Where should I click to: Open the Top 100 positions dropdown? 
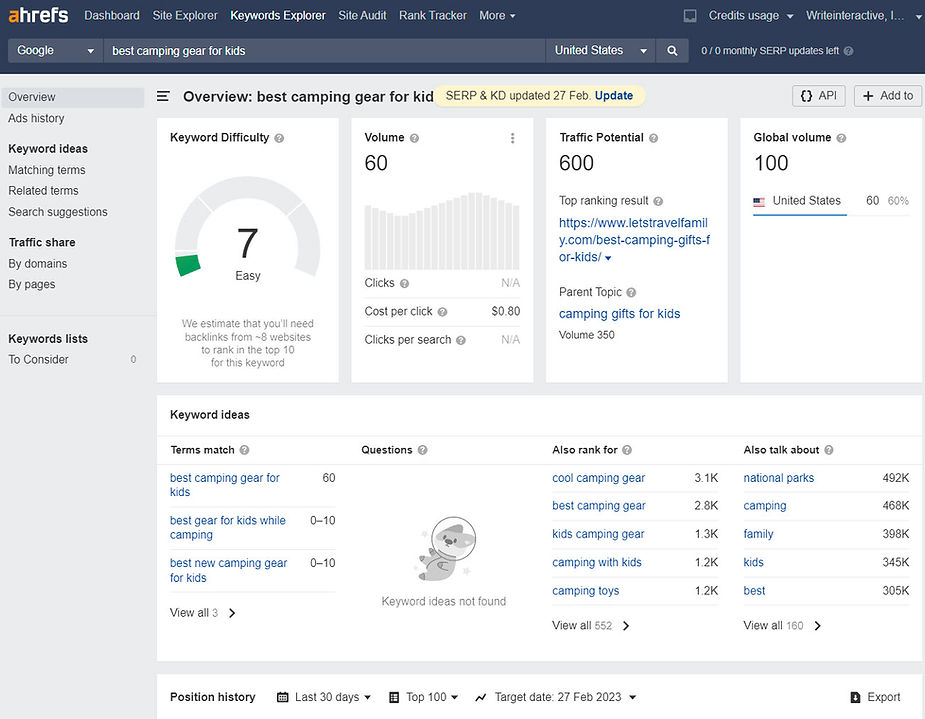(424, 697)
